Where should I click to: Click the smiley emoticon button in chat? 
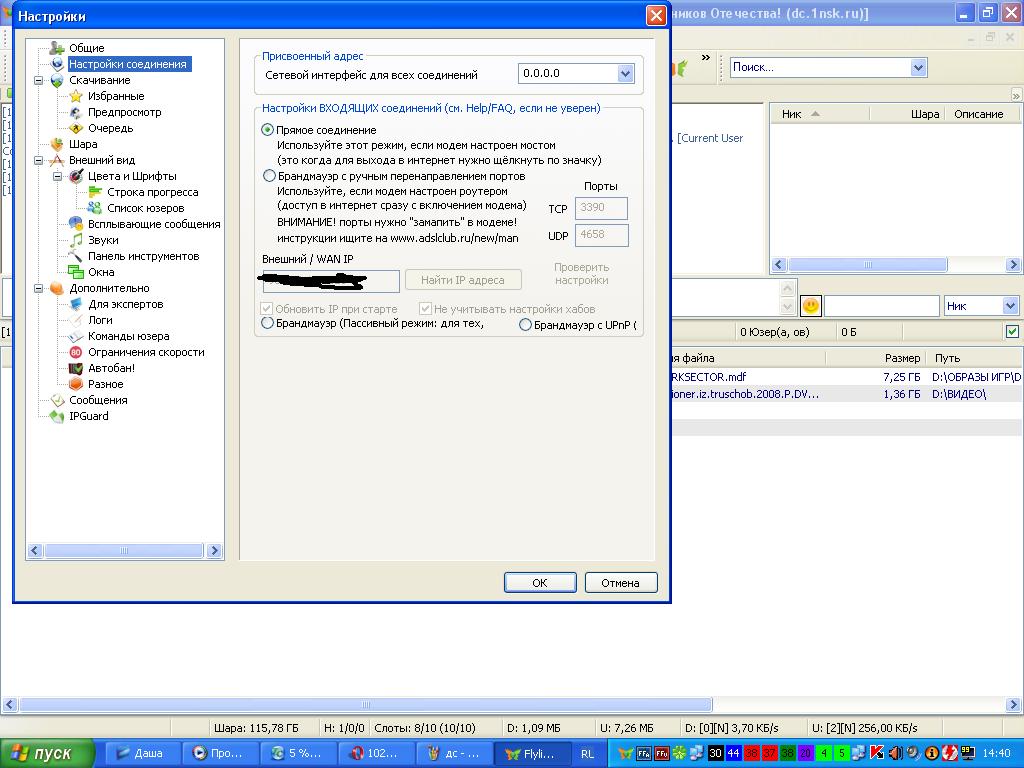click(811, 306)
